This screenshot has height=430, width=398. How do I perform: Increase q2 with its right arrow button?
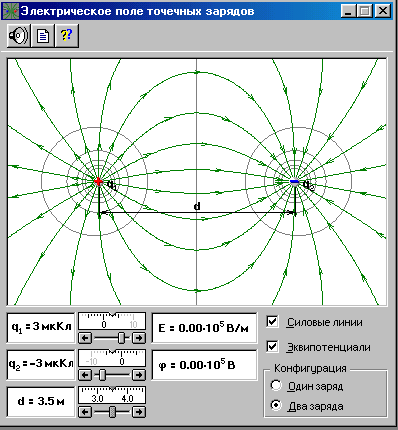click(139, 375)
